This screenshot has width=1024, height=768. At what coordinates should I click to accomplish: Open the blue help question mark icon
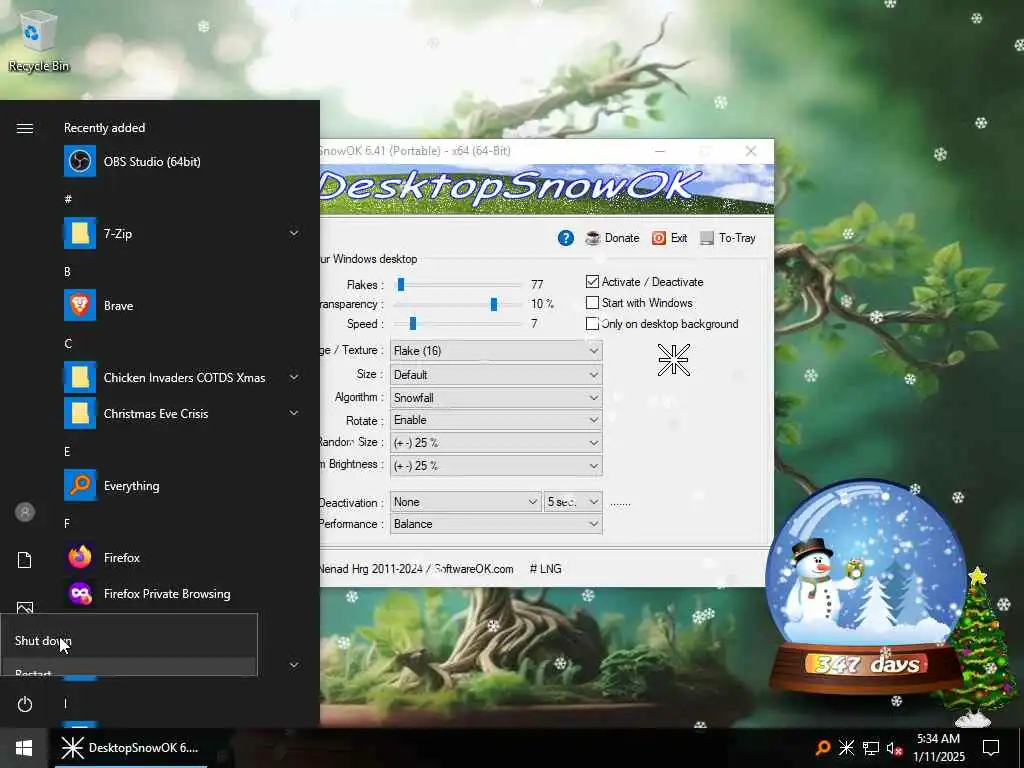coord(566,238)
